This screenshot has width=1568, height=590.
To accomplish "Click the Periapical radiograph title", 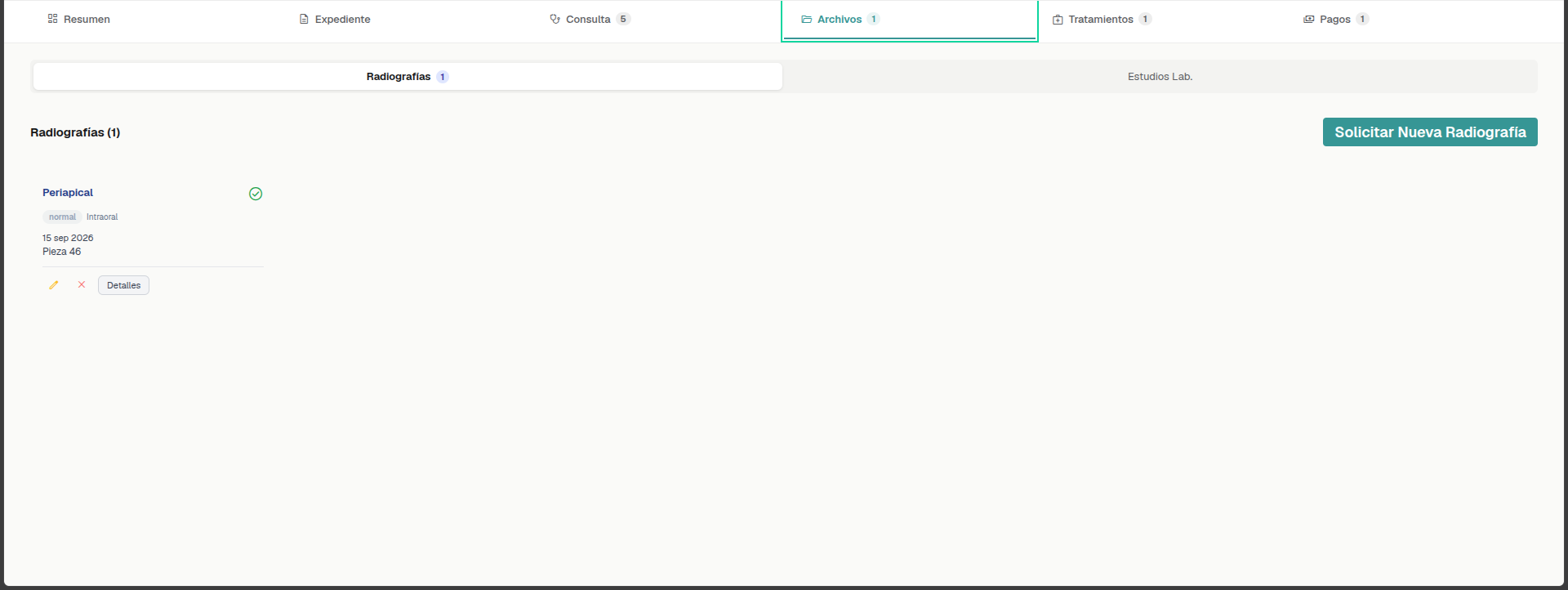I will (68, 193).
